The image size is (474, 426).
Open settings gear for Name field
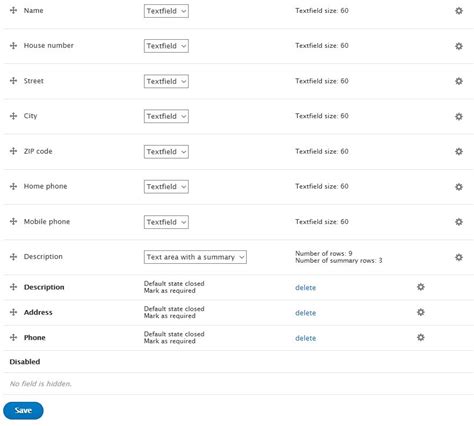click(x=459, y=11)
